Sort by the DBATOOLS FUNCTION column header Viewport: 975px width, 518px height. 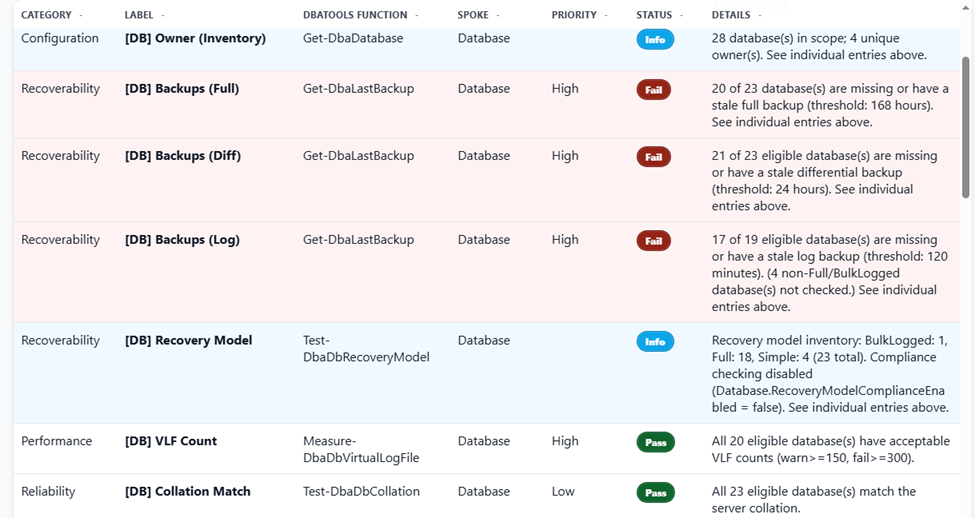coord(355,15)
